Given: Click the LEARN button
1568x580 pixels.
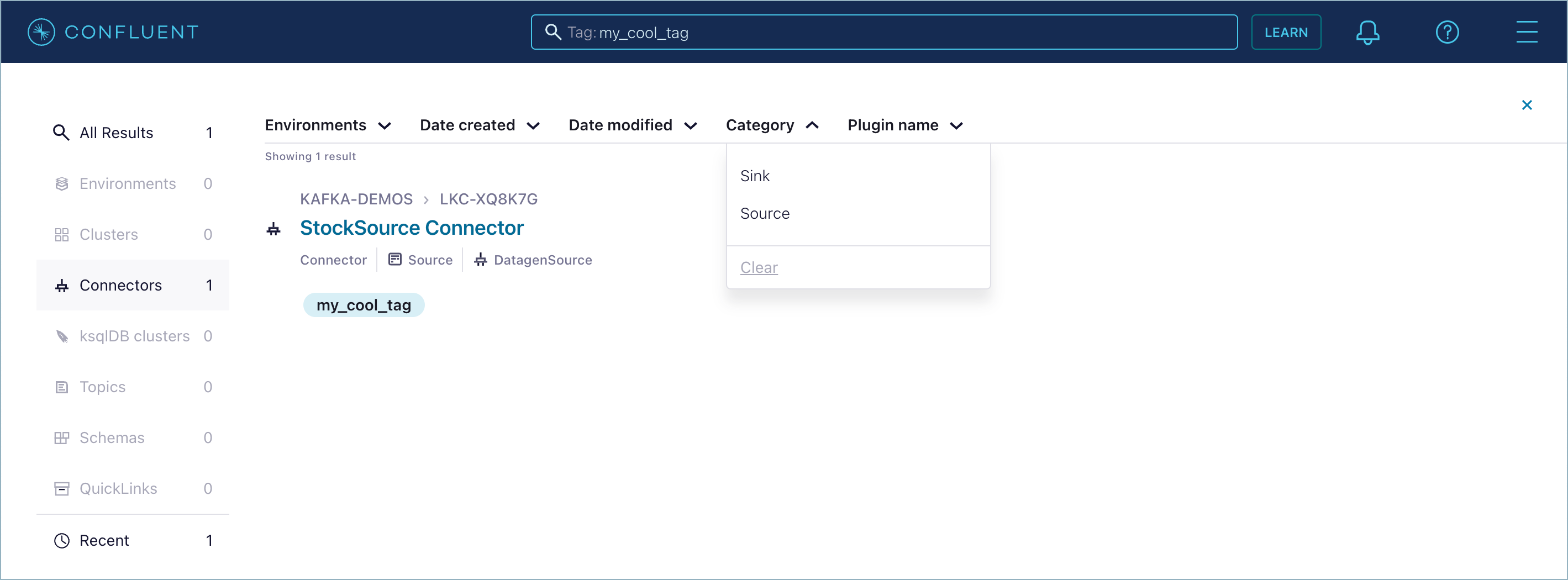Looking at the screenshot, I should coord(1286,32).
